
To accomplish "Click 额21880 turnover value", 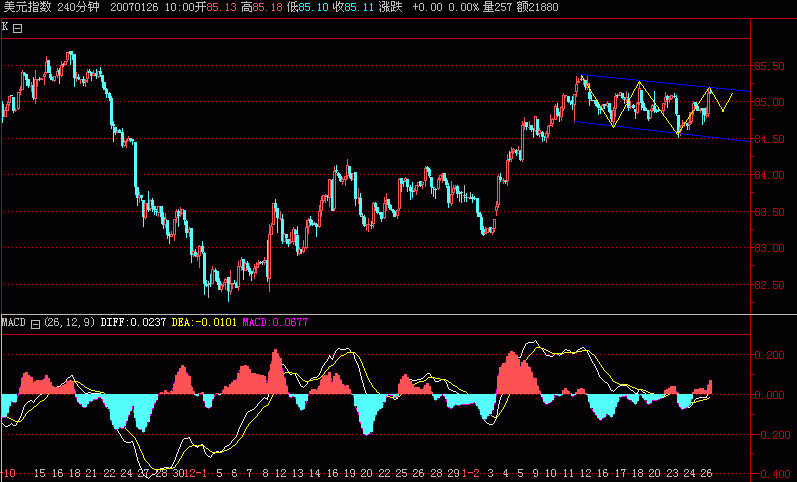I will 538,7.
